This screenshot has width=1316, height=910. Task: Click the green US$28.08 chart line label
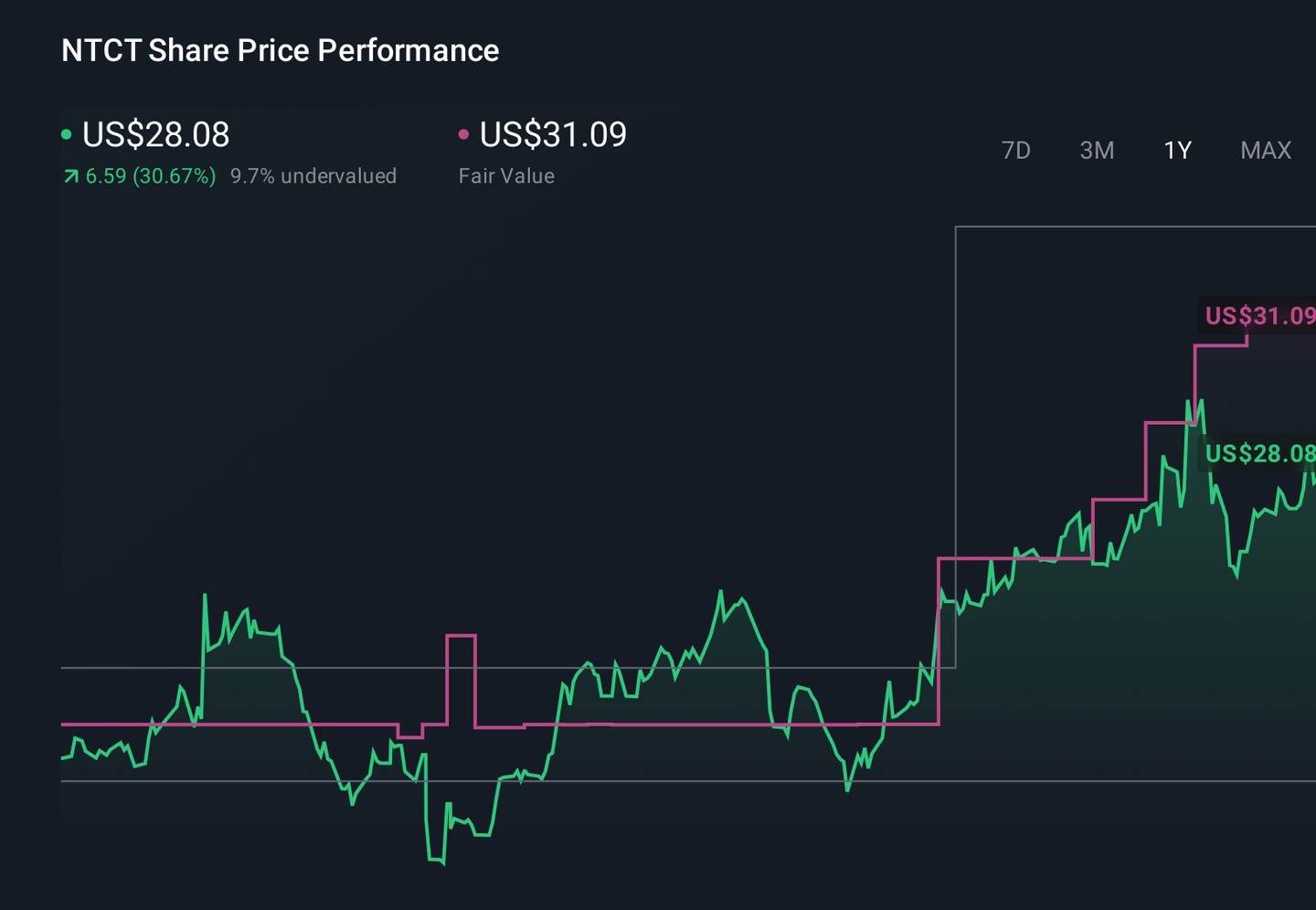click(x=1259, y=453)
